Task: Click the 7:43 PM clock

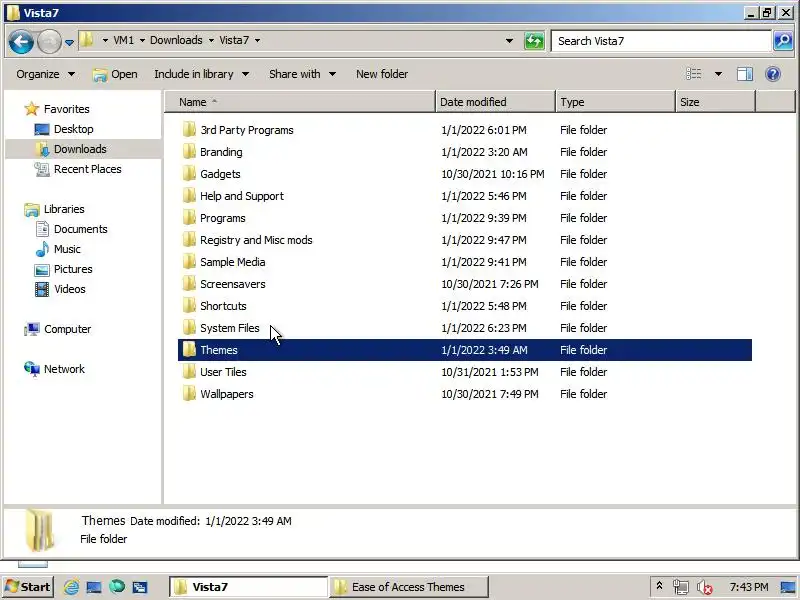Action: [x=748, y=587]
